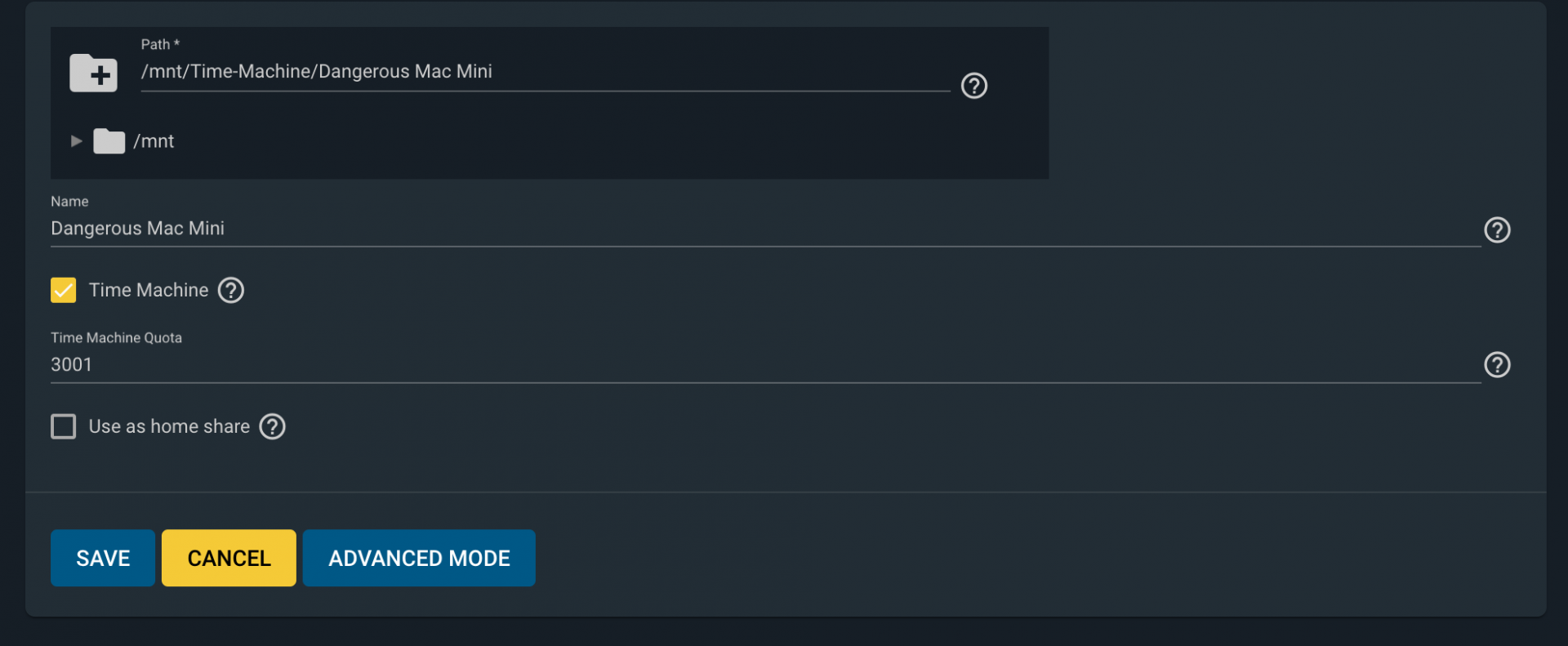This screenshot has height=646, width=1568.
Task: Select the /mnt tree entry text
Action: [x=154, y=141]
